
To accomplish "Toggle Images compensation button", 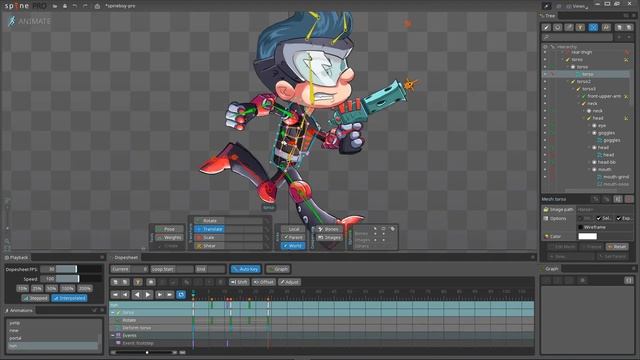I will [x=329, y=237].
